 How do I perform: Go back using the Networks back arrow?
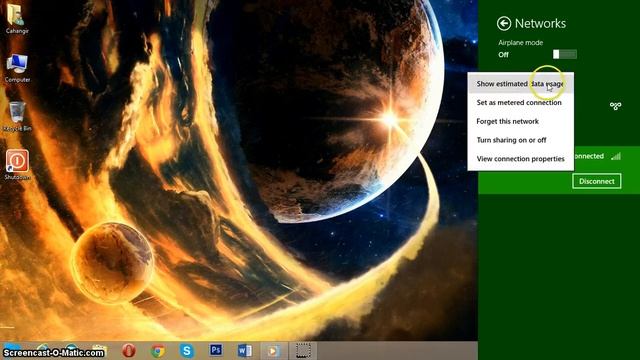coord(504,23)
